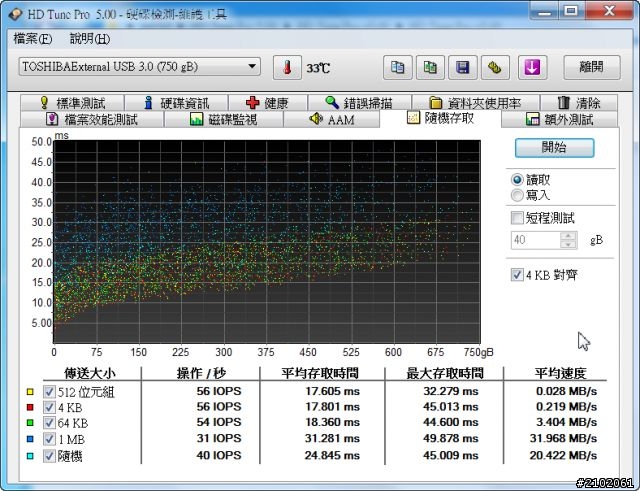Screen dimensions: 640x491
Task: Open the TOSHIBA External USB 3.0 drive dropdown
Action: 140,67
